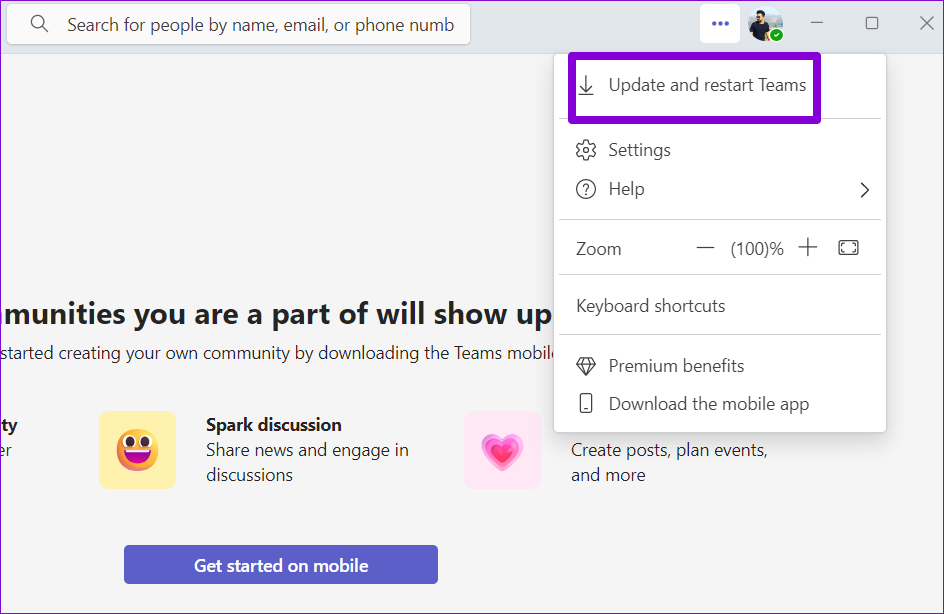
Task: Click Create posts, plan events text
Action: (669, 462)
